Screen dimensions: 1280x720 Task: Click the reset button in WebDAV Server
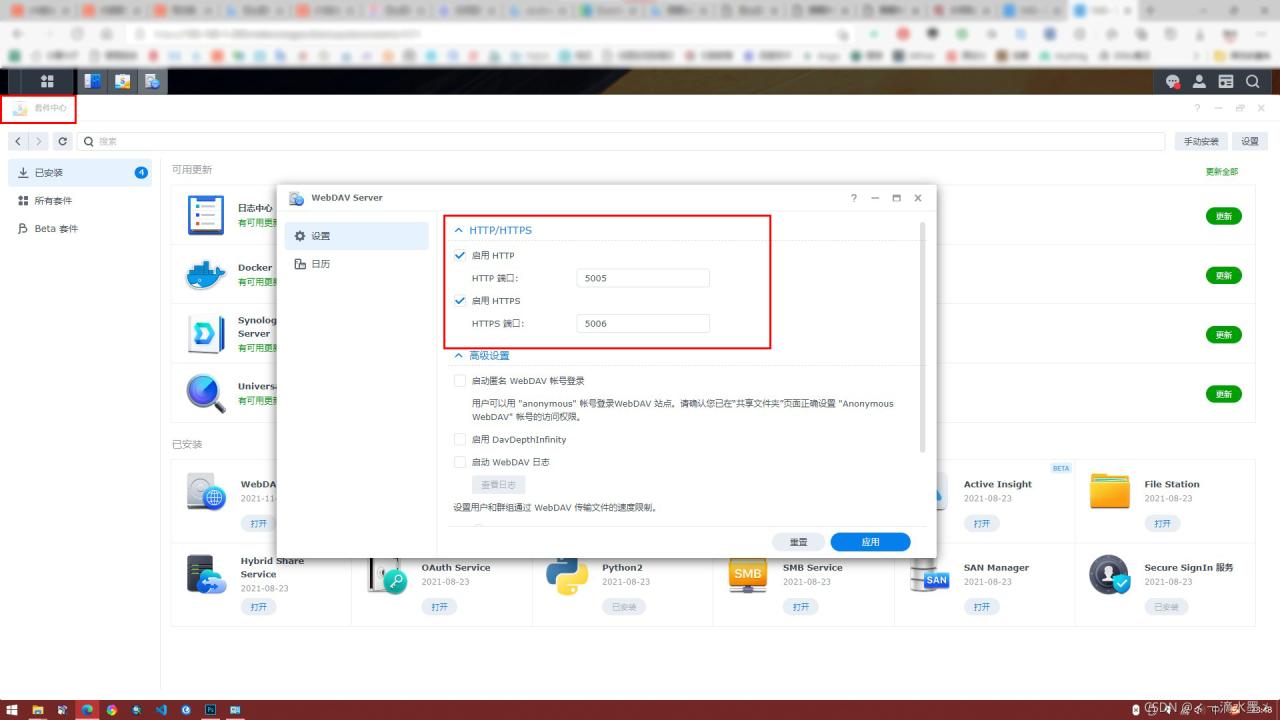click(798, 542)
